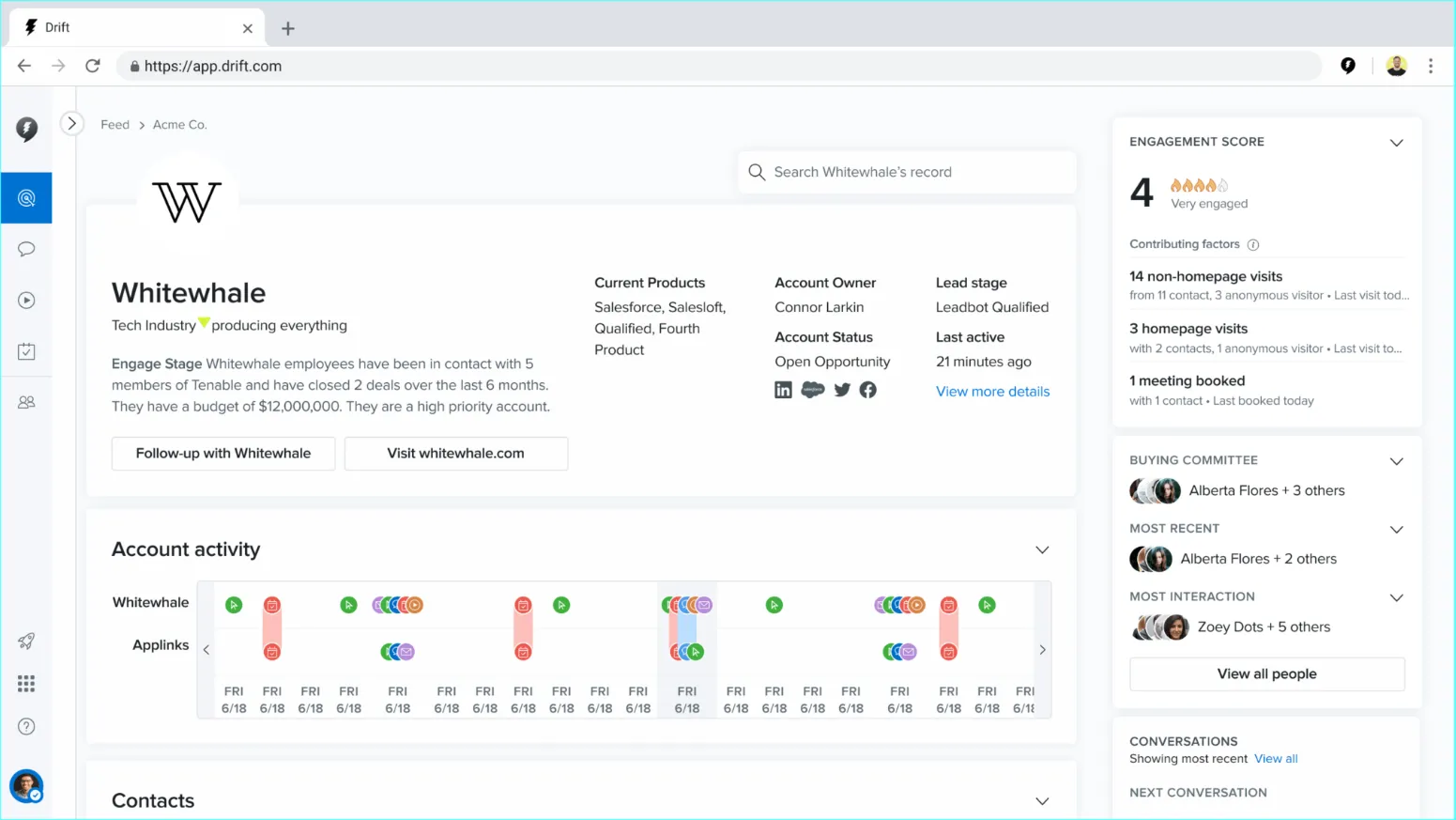Open the contacts people icon in sidebar
1456x820 pixels.
click(26, 402)
